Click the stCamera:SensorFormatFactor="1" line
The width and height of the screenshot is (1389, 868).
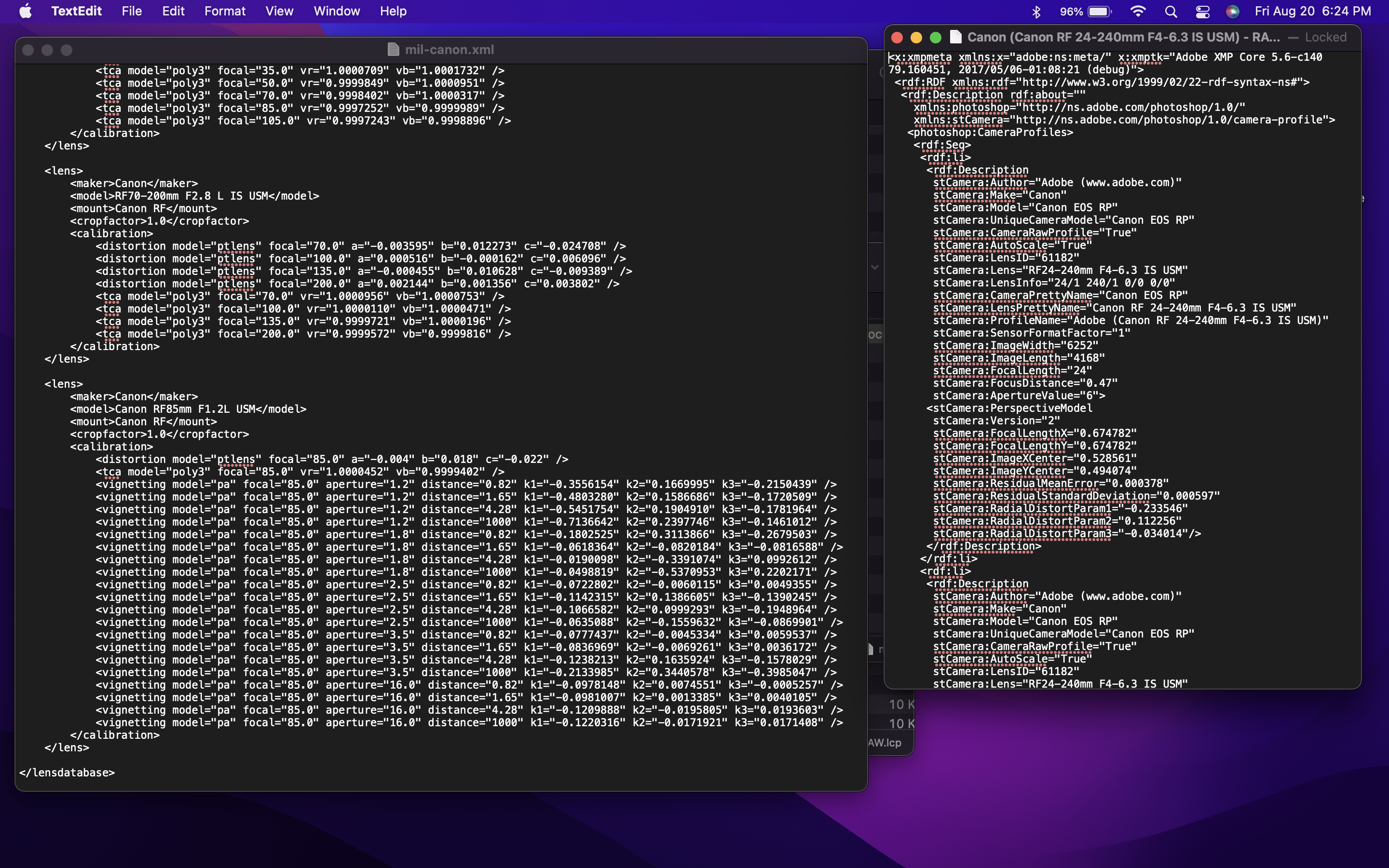click(1032, 332)
